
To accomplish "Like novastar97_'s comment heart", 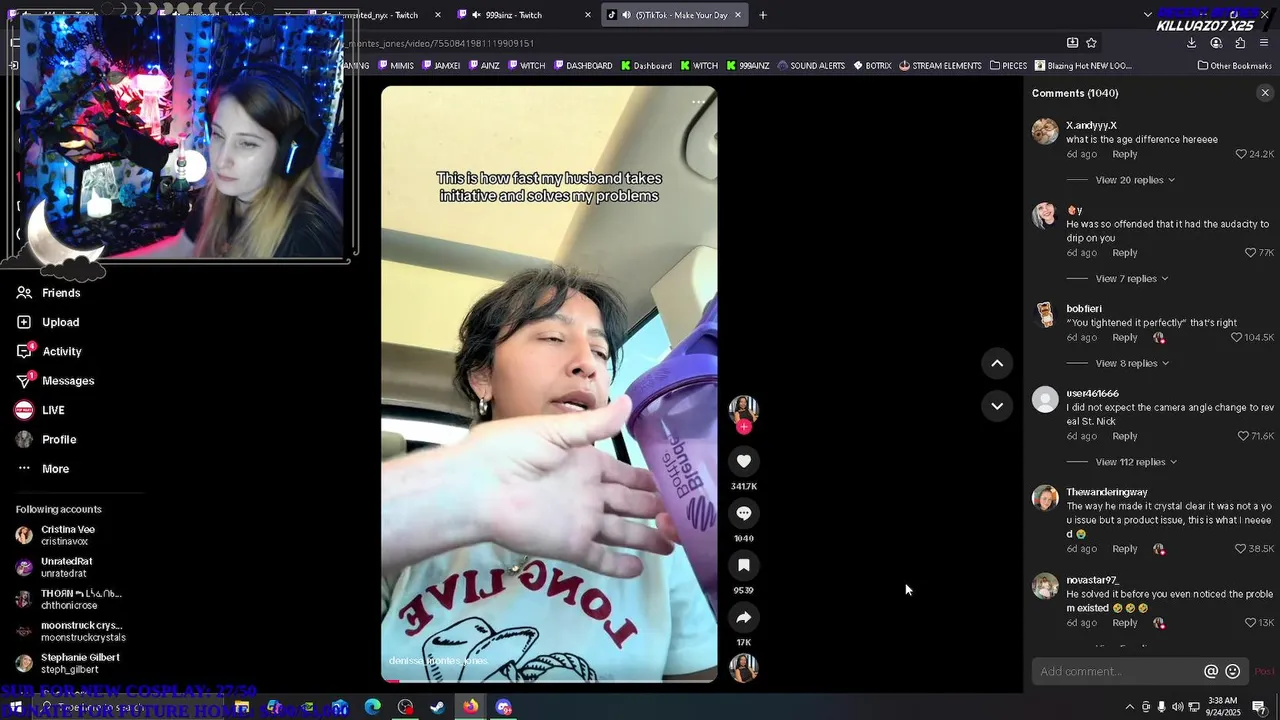I will click(x=1250, y=623).
